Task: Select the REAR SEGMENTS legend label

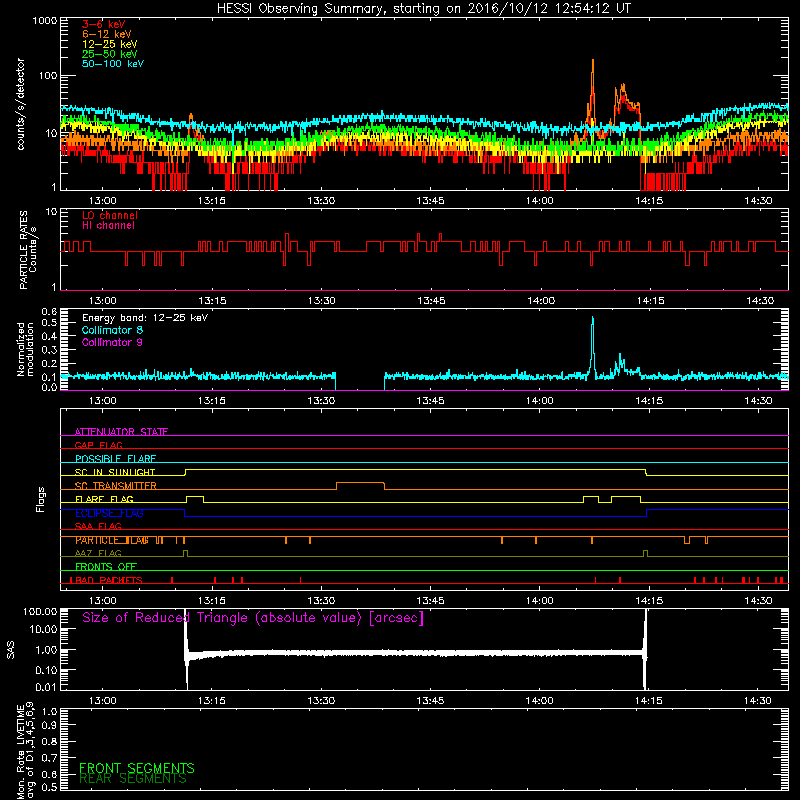Action: tap(133, 779)
